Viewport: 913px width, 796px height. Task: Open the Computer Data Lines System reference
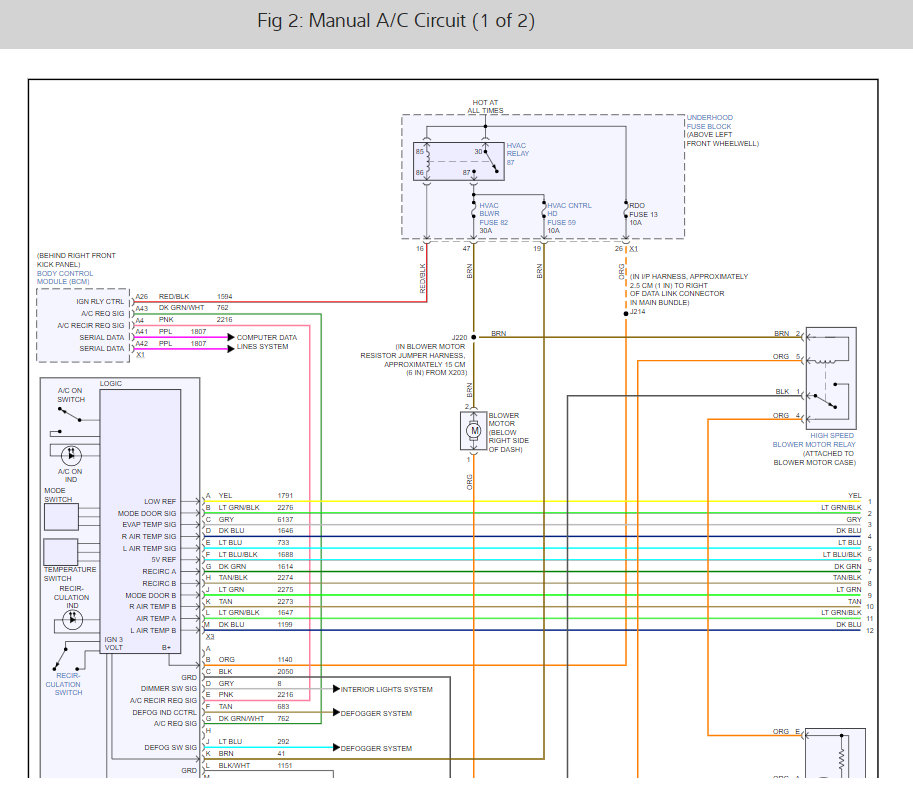[266, 342]
